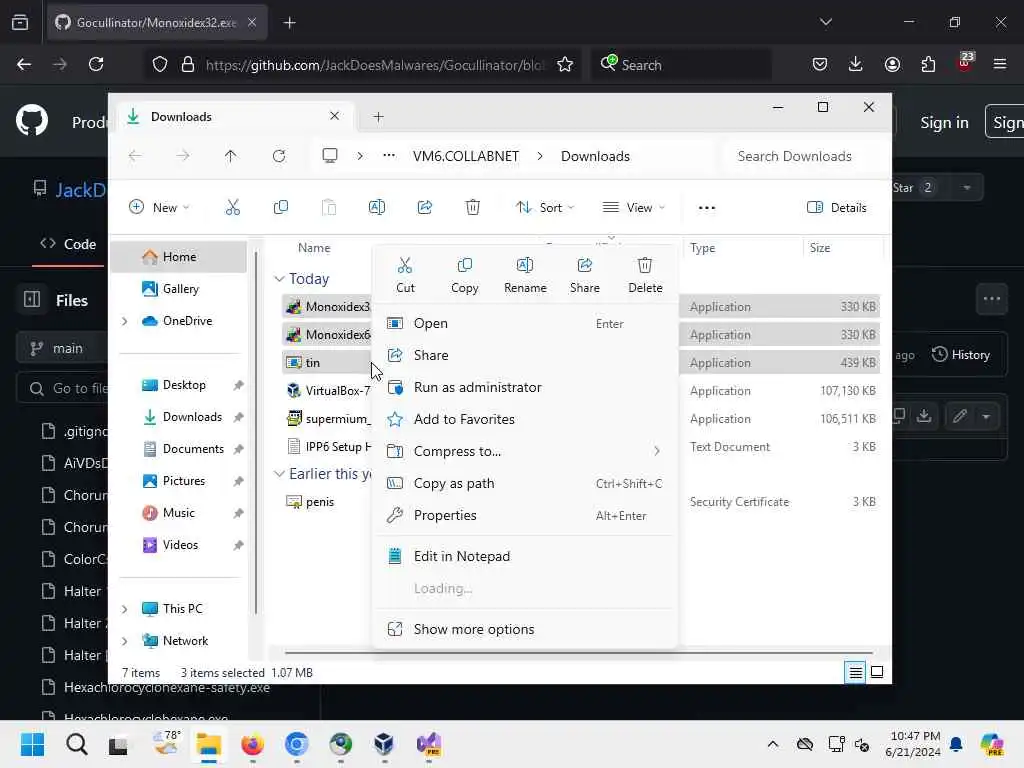Open Music in the navigation pane
The image size is (1024, 768).
[x=178, y=513]
